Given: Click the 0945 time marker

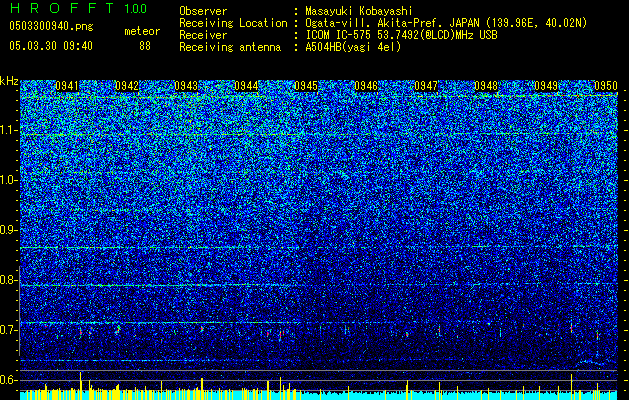Looking at the screenshot, I should point(306,86).
